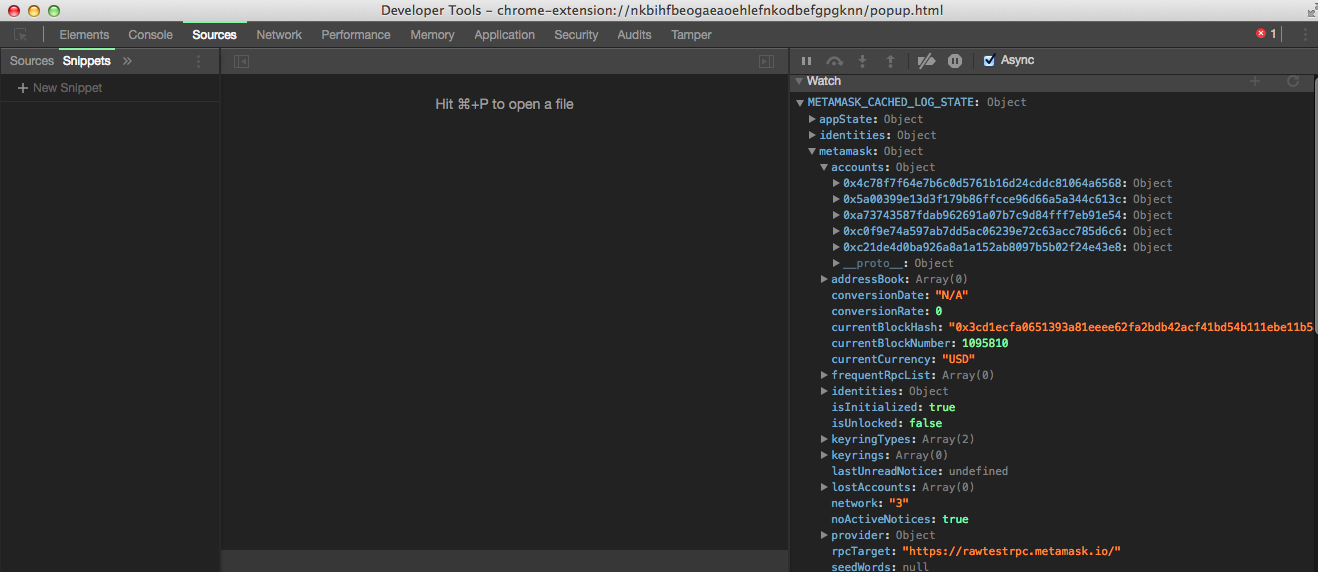Collapse the Watch section
1318x572 pixels.
(x=799, y=81)
